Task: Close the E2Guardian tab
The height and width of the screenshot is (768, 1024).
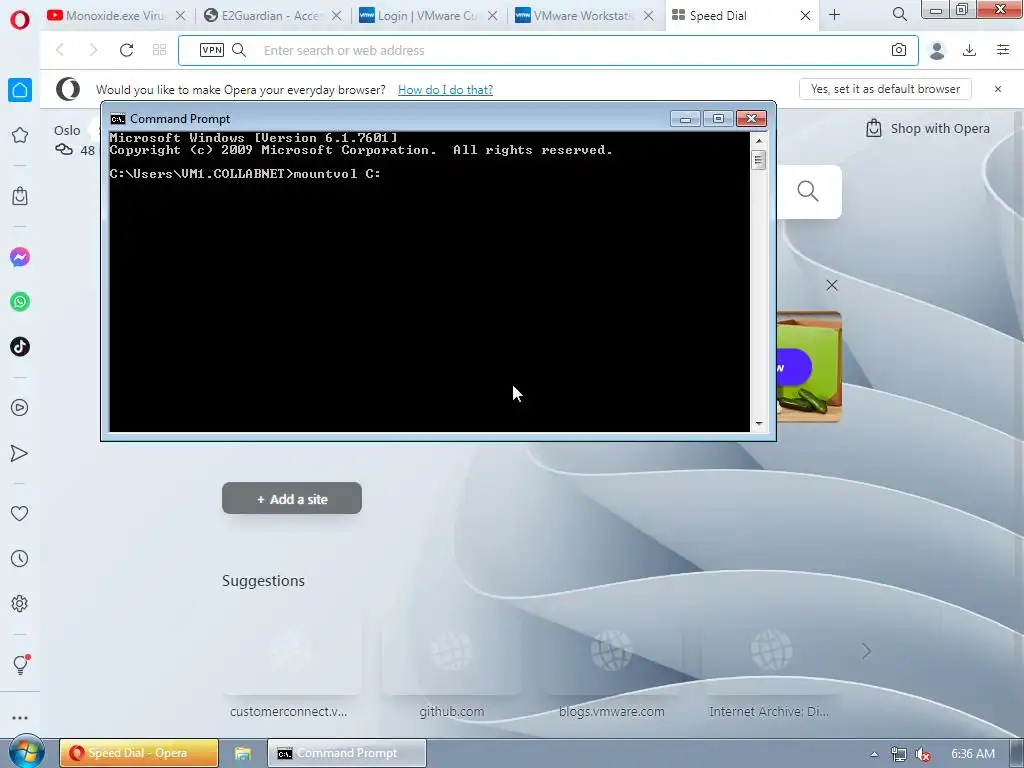Action: (336, 16)
